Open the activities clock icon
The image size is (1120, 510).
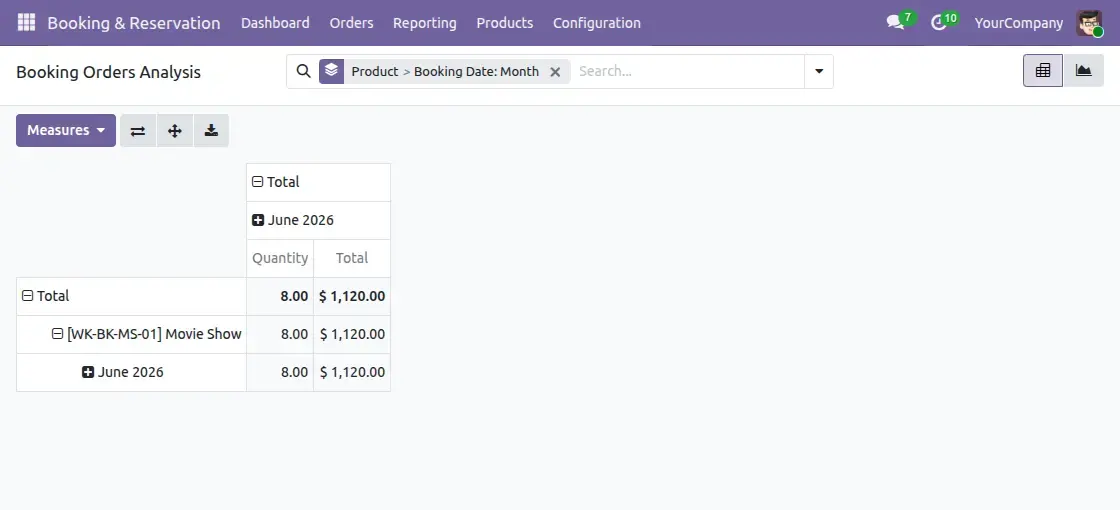[x=939, y=22]
